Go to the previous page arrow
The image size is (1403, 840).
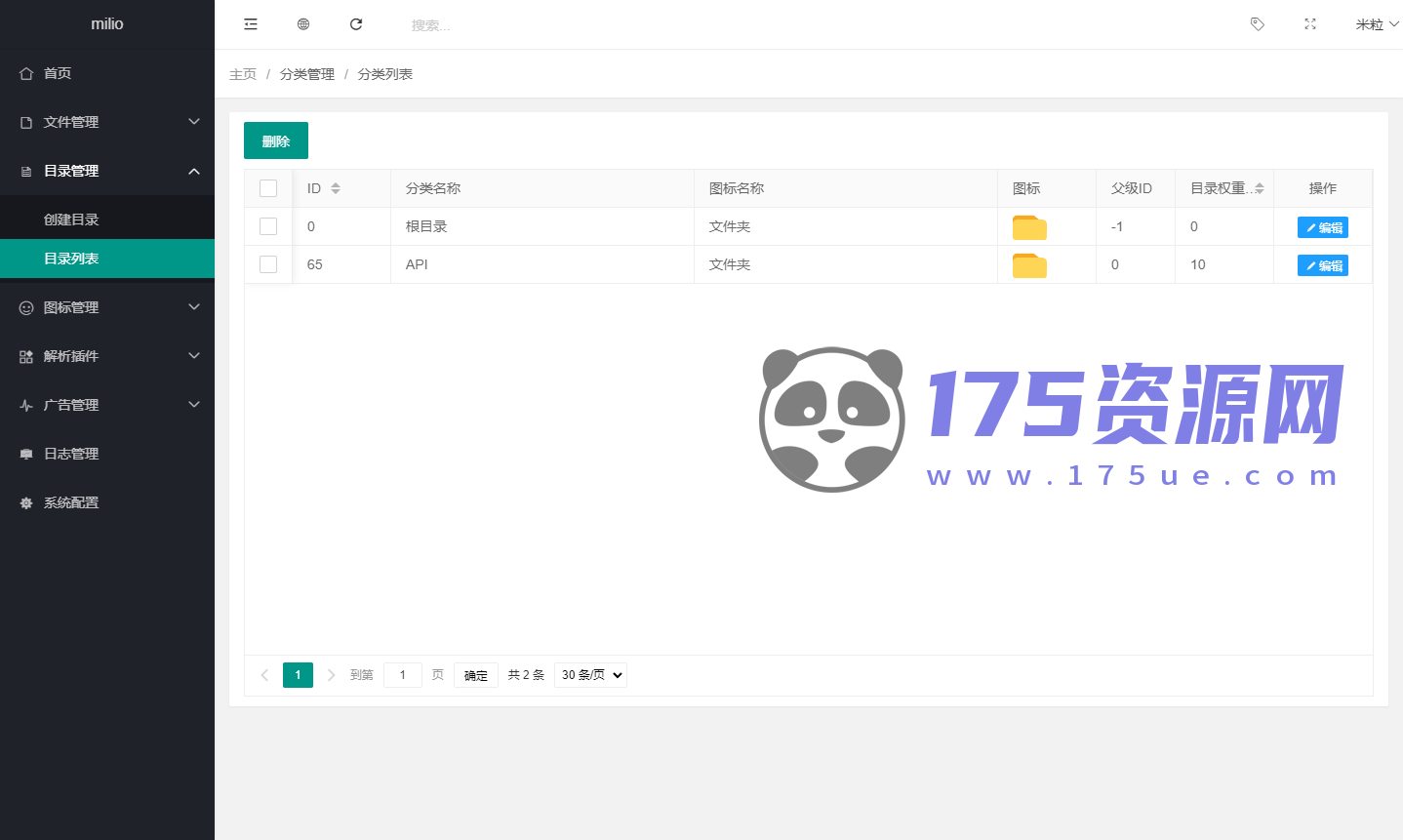coord(264,675)
